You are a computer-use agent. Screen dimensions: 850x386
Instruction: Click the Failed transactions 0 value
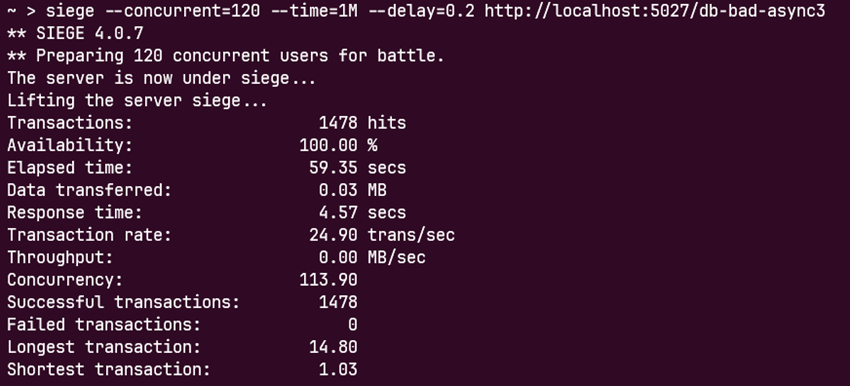pos(352,324)
